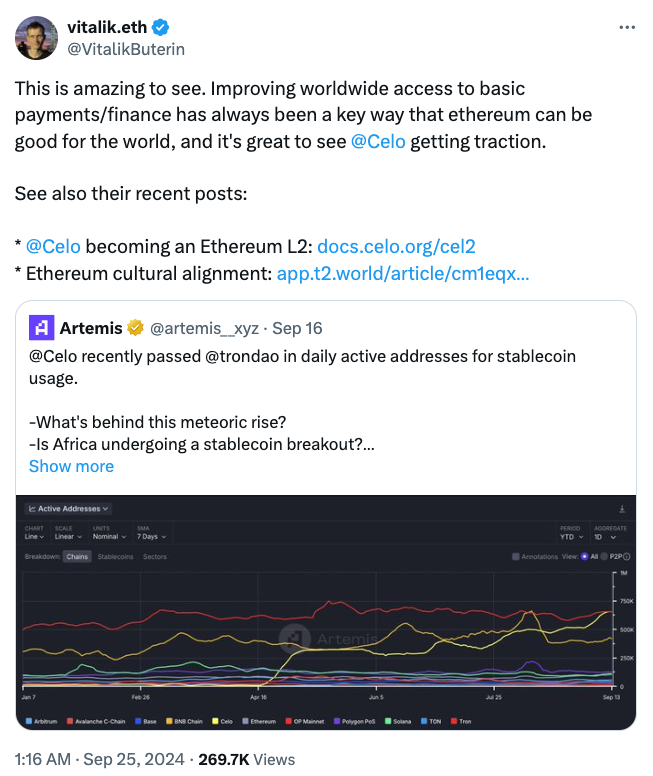Click the chart download icon

[x=622, y=509]
